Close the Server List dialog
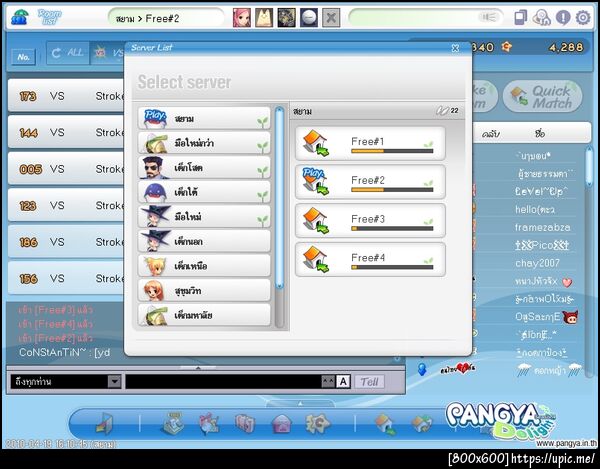 455,48
